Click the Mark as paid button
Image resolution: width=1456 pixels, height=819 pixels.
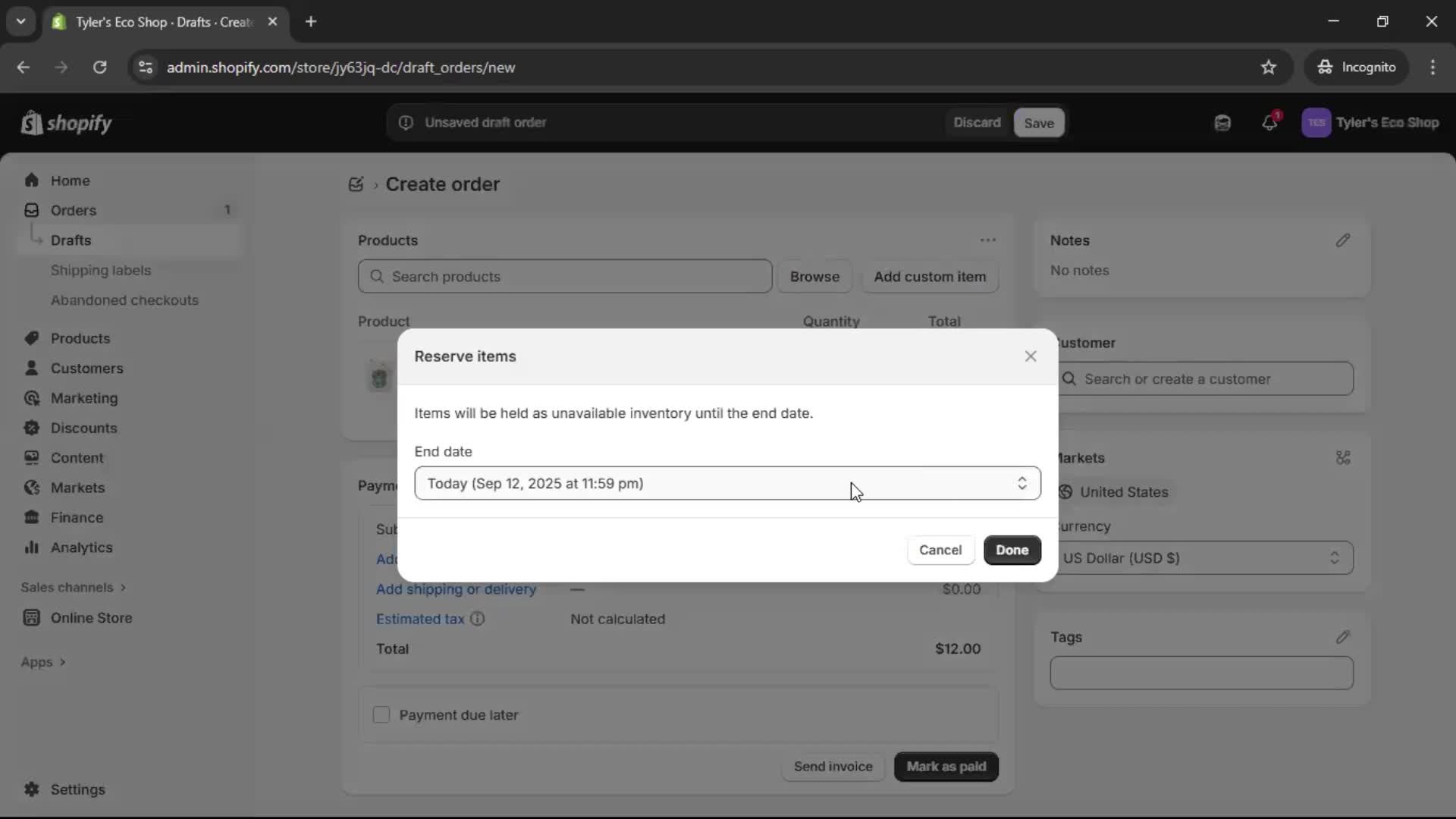(946, 767)
